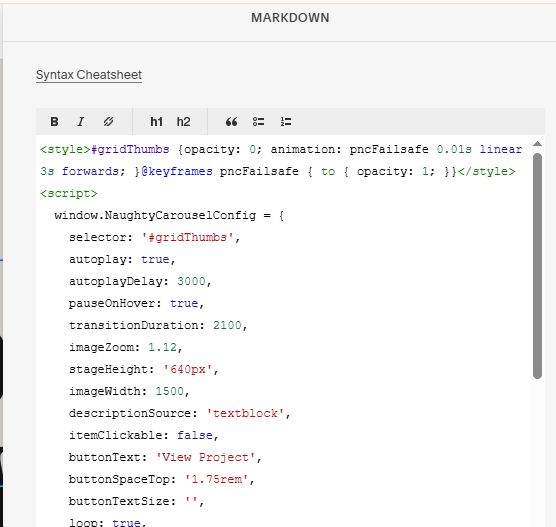Screen dimensions: 556x527
Task: Apply h2 heading style
Action: coord(183,122)
